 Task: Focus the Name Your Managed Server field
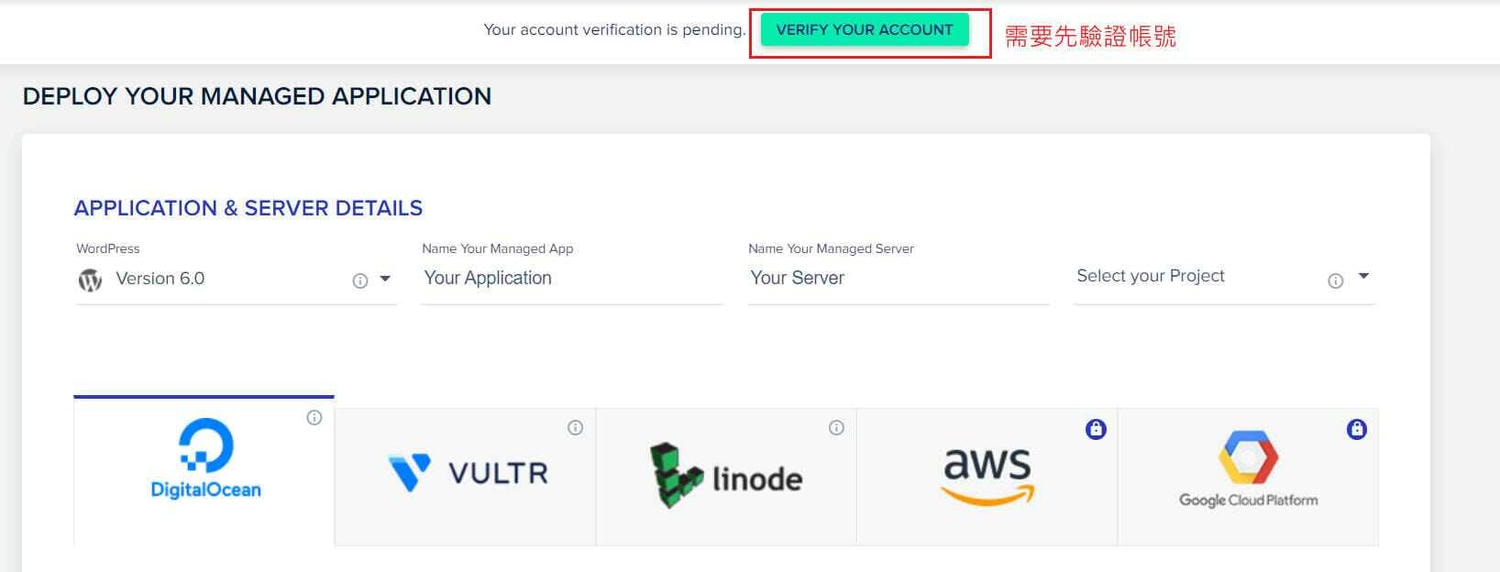click(898, 279)
